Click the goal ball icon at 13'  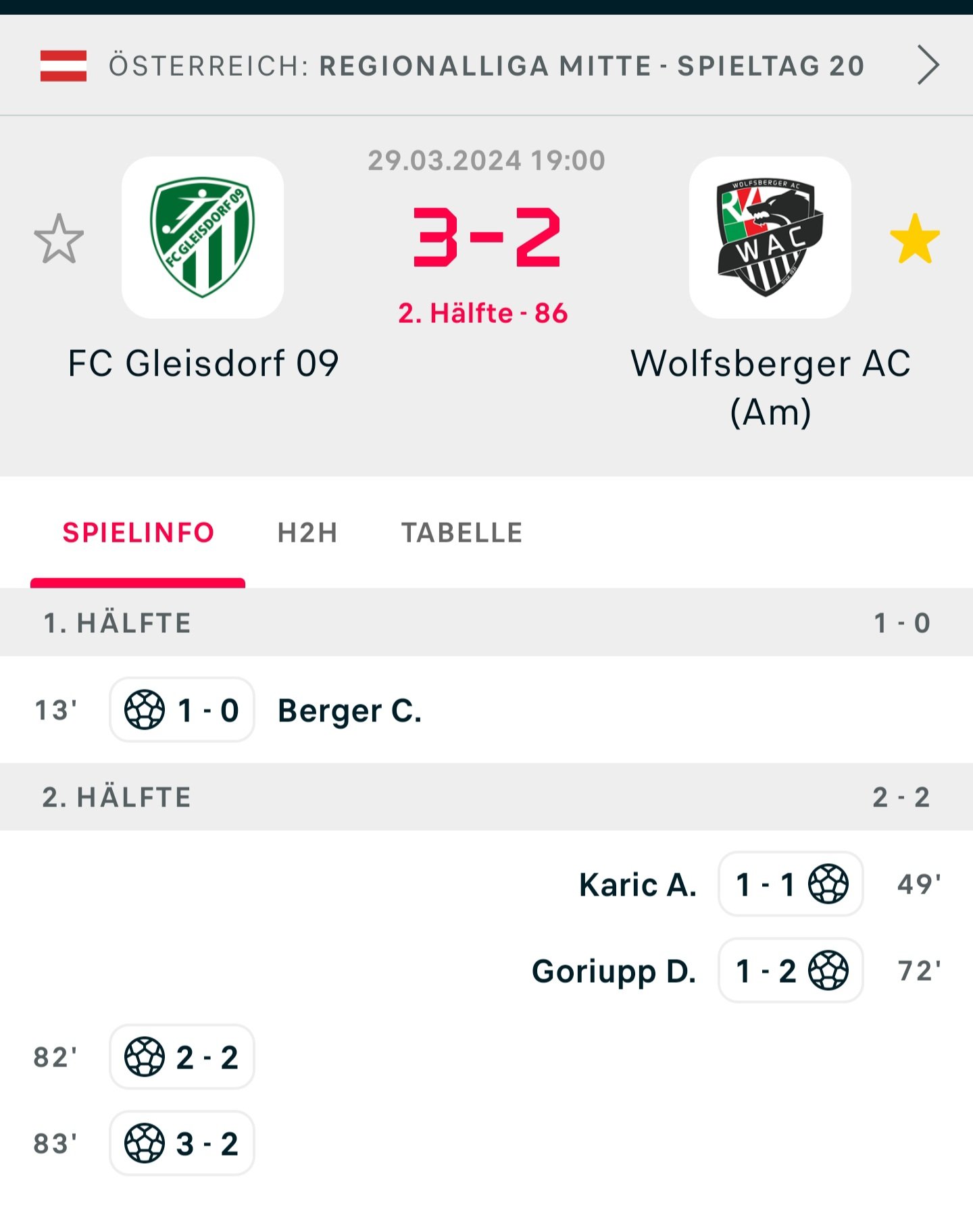[x=145, y=710]
